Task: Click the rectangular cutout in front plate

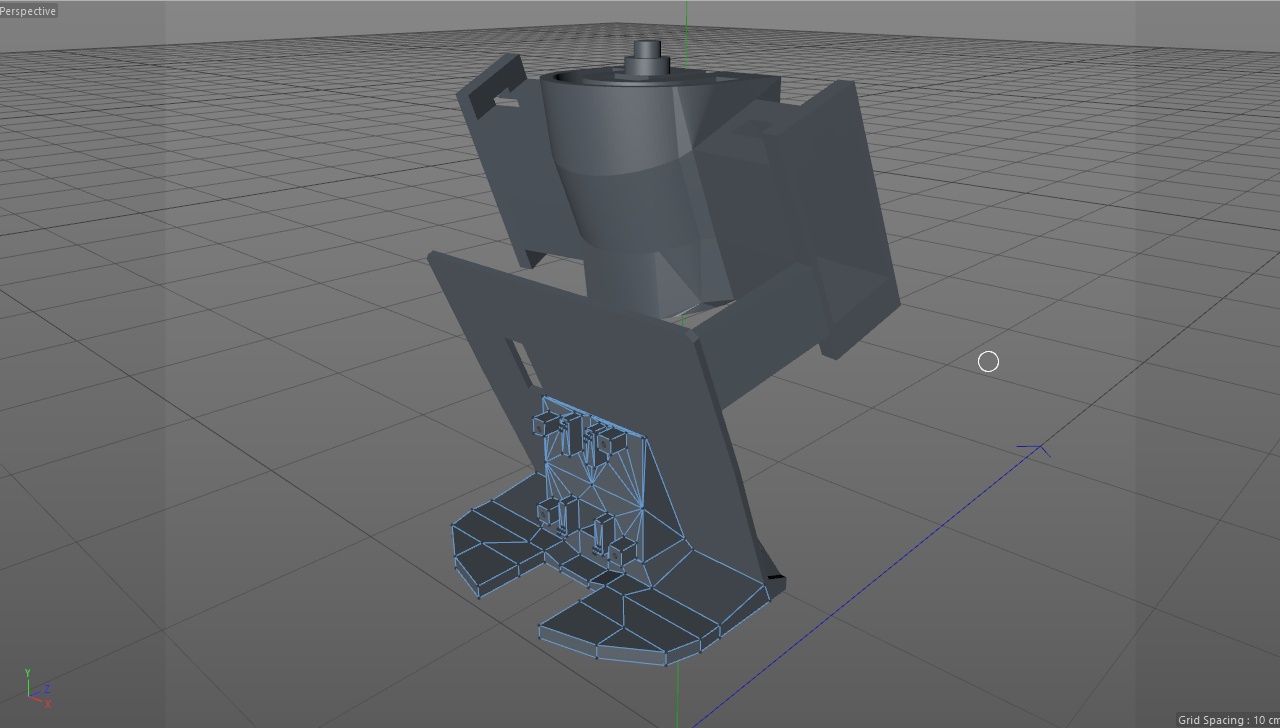Action: click(x=522, y=363)
